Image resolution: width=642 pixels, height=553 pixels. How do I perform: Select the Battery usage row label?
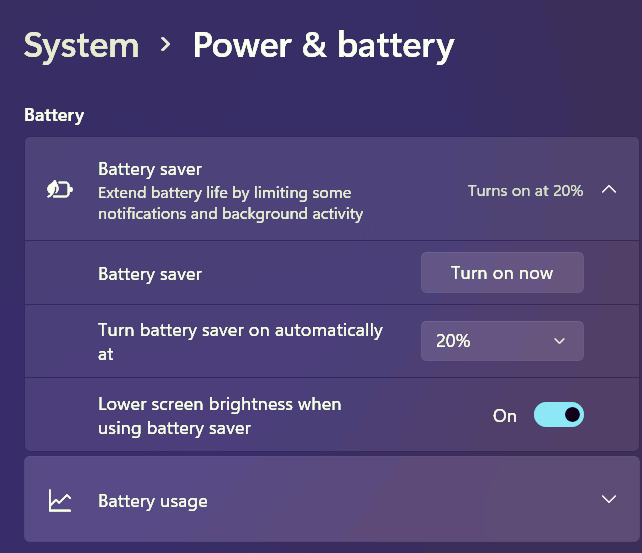[x=152, y=501]
